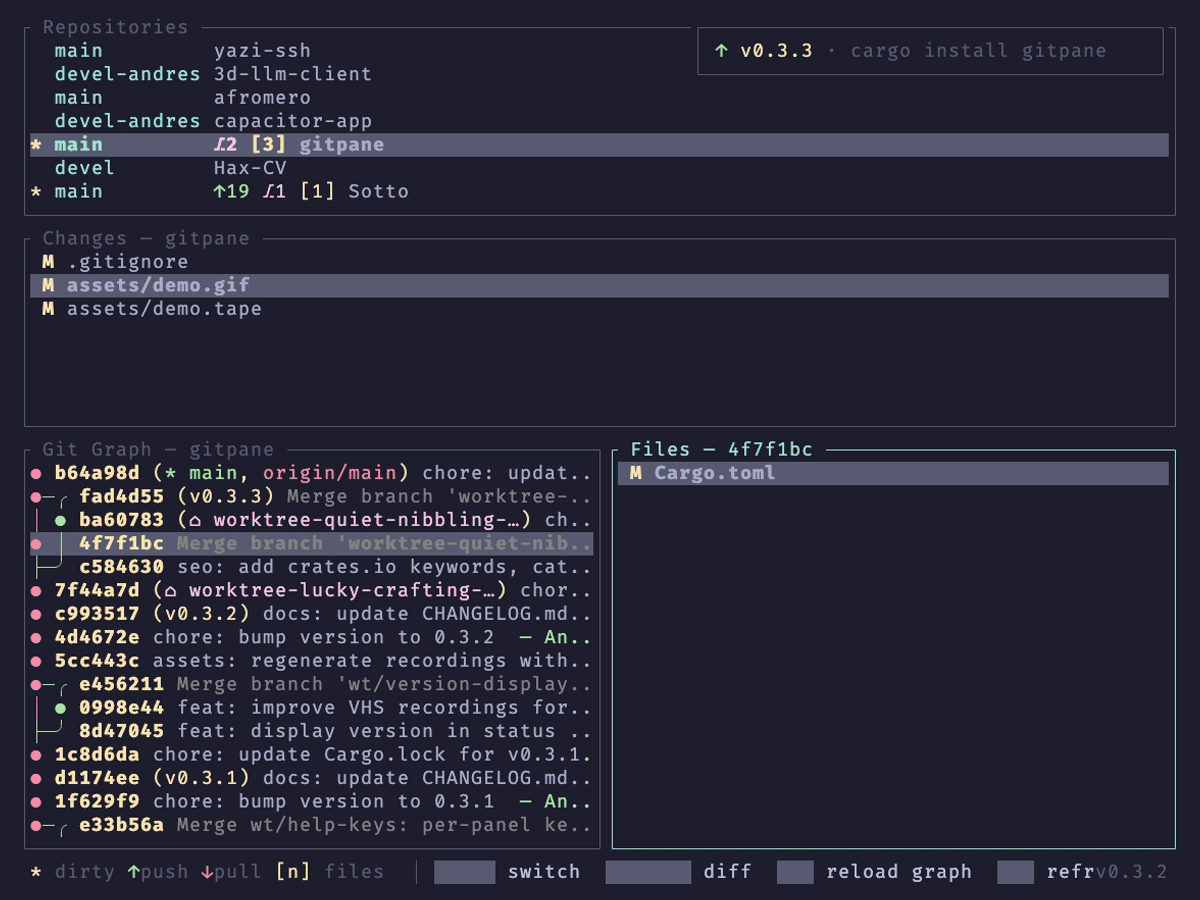
Task: Open the .gitignore changed file
Action: coord(128,262)
